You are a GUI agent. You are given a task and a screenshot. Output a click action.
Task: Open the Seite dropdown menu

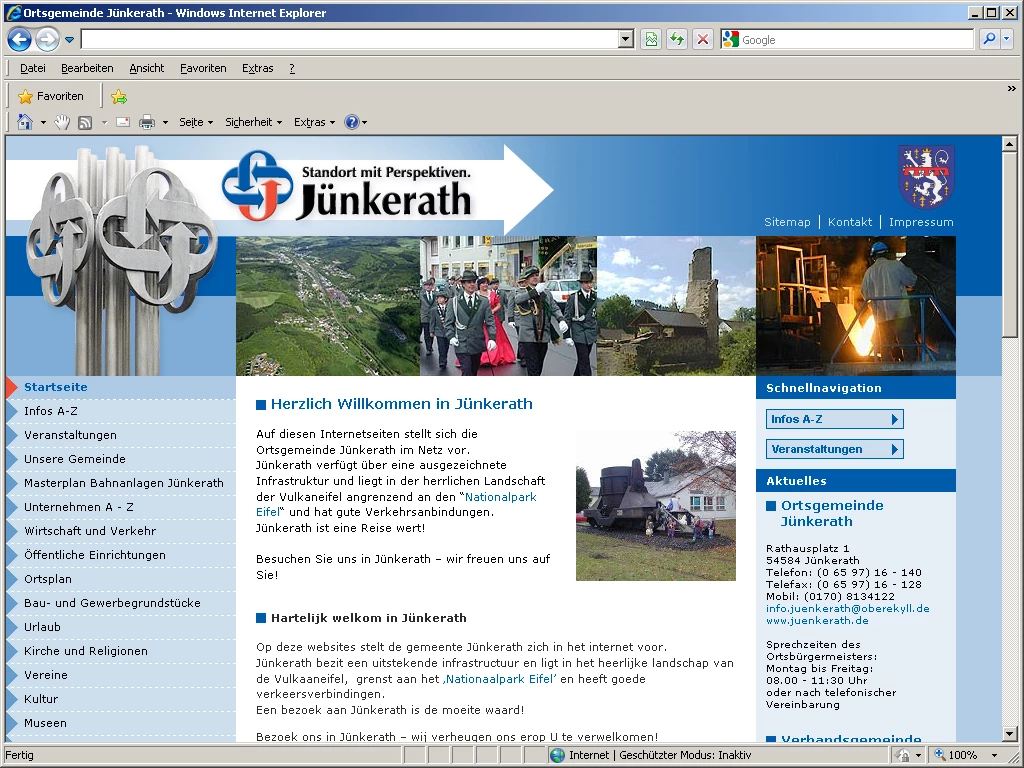click(x=196, y=122)
